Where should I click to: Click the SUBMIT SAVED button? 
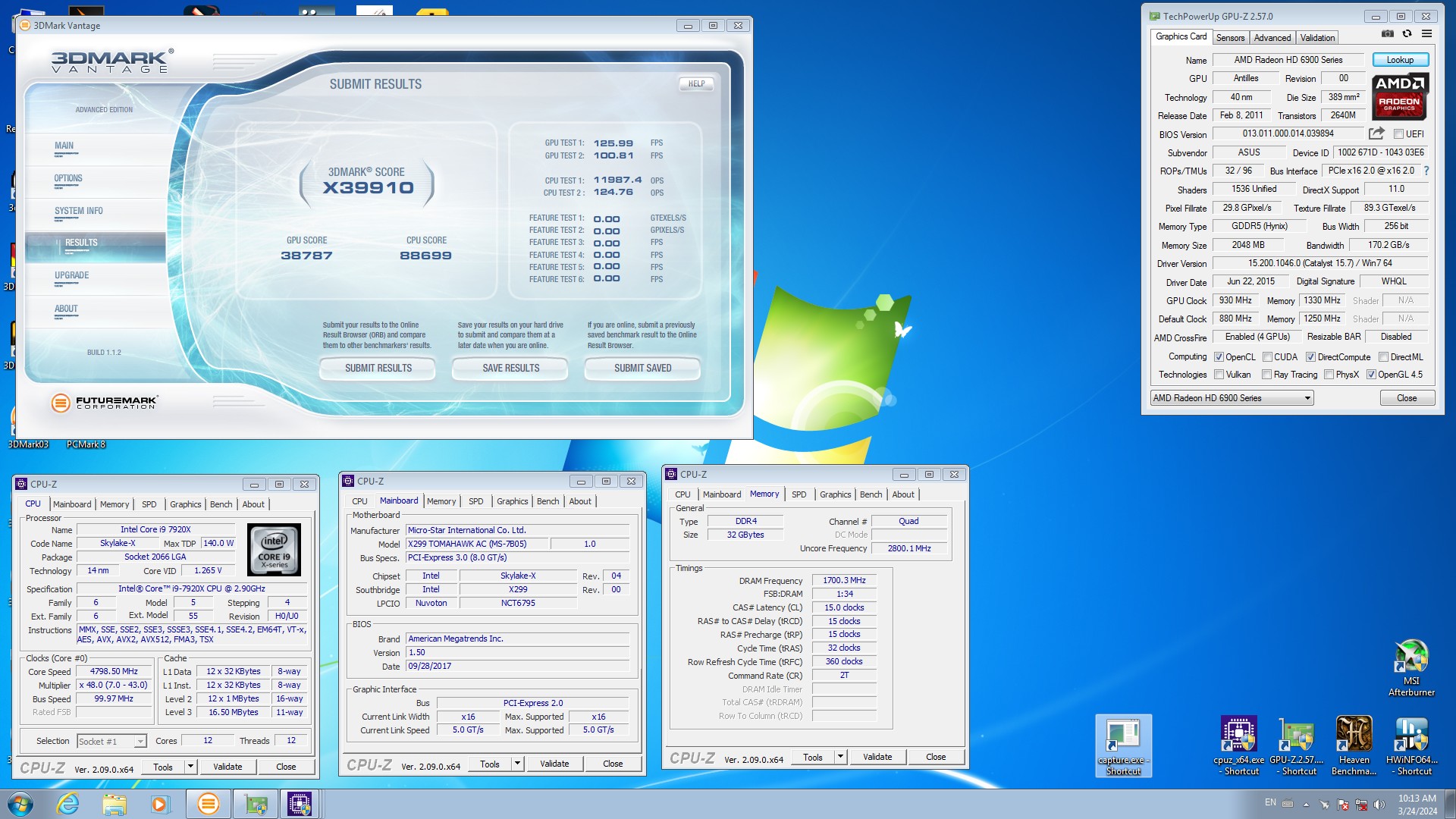click(642, 369)
